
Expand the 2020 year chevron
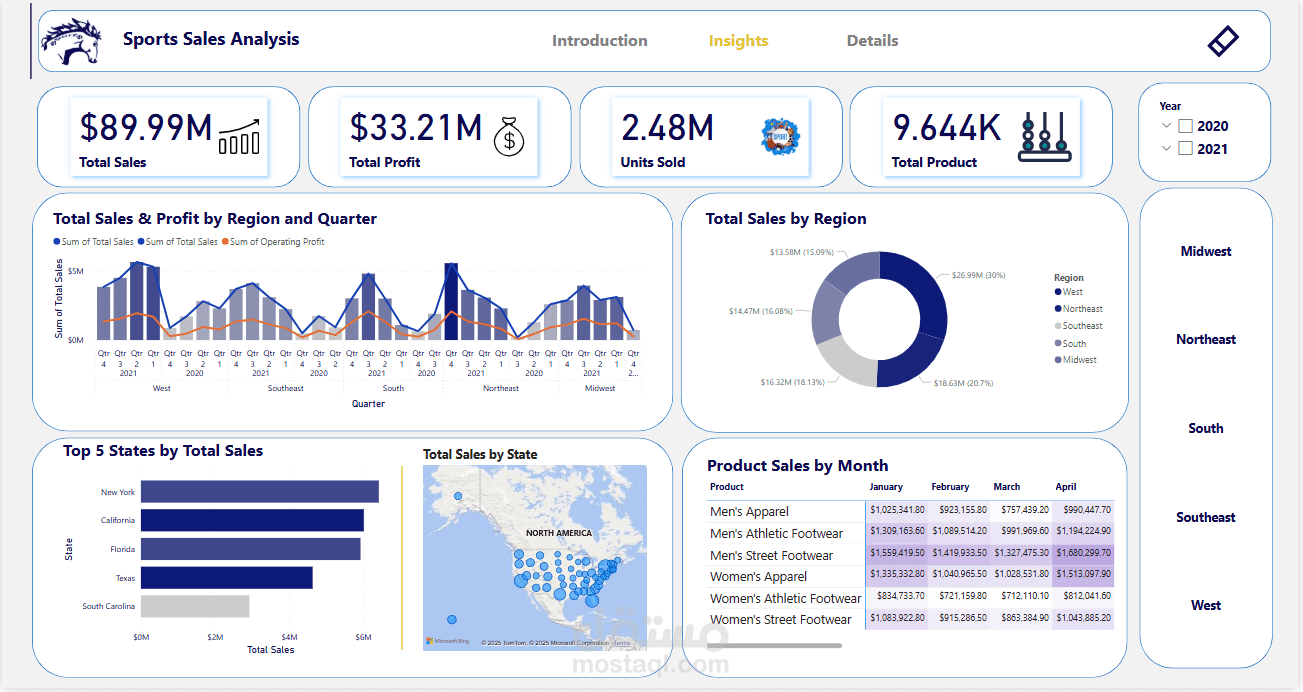click(1166, 126)
